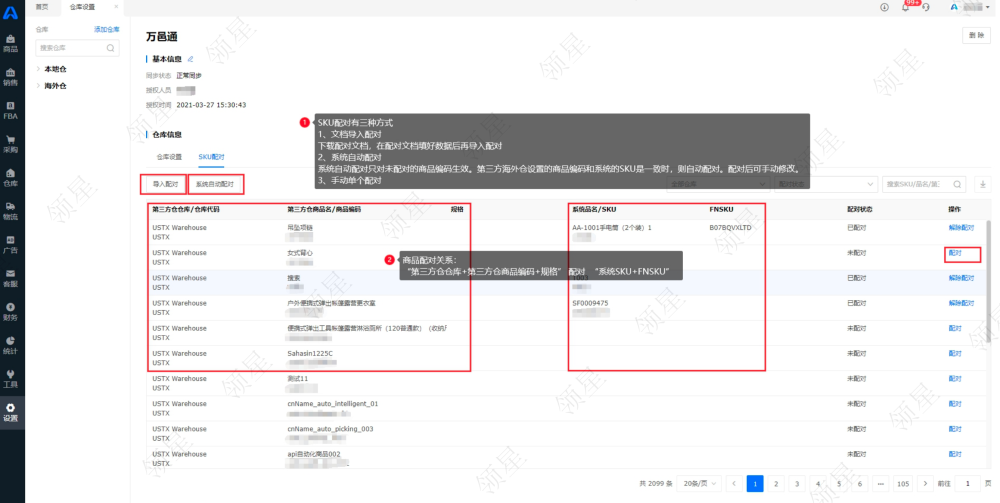This screenshot has height=503, width=1000.
Task: Click the notification bell with 99+ badge
Action: (905, 7)
